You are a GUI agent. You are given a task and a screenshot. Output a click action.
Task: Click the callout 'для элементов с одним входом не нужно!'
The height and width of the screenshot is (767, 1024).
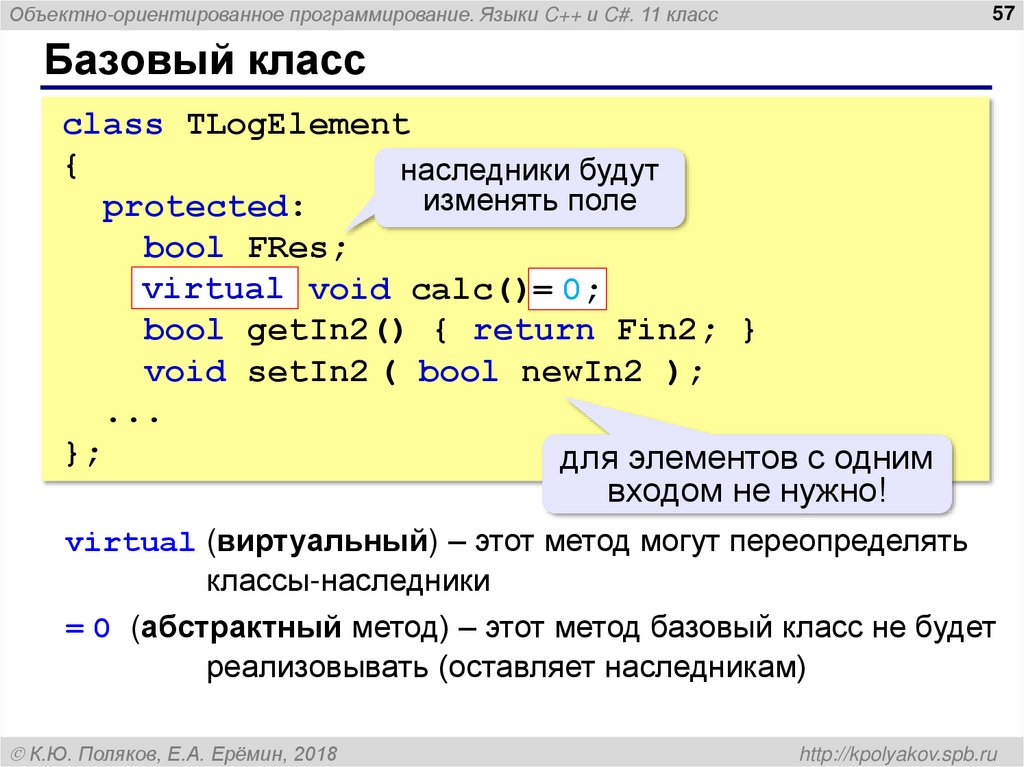pyautogui.click(x=746, y=474)
